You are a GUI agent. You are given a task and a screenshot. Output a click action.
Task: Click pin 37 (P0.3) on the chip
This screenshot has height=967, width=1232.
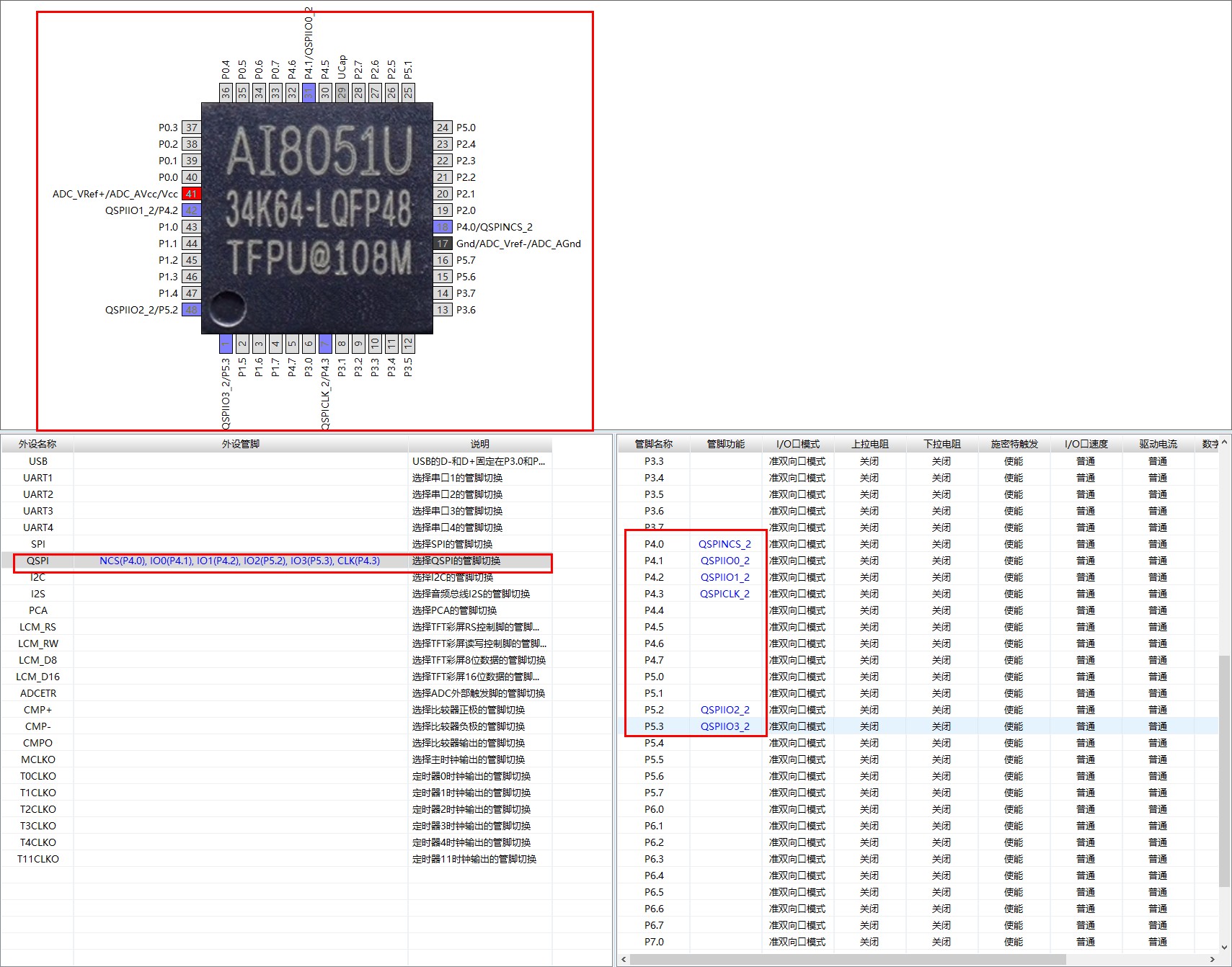(191, 128)
